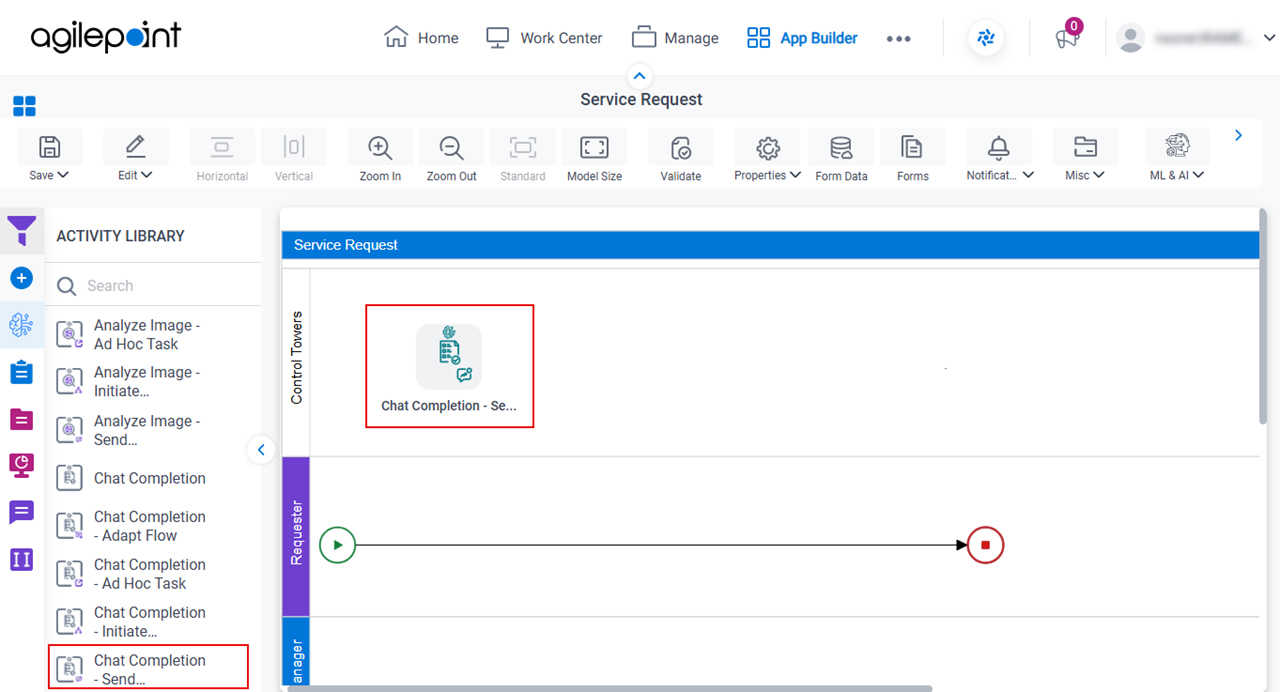This screenshot has width=1280, height=692.
Task: Open the App Builder menu
Action: (x=802, y=38)
